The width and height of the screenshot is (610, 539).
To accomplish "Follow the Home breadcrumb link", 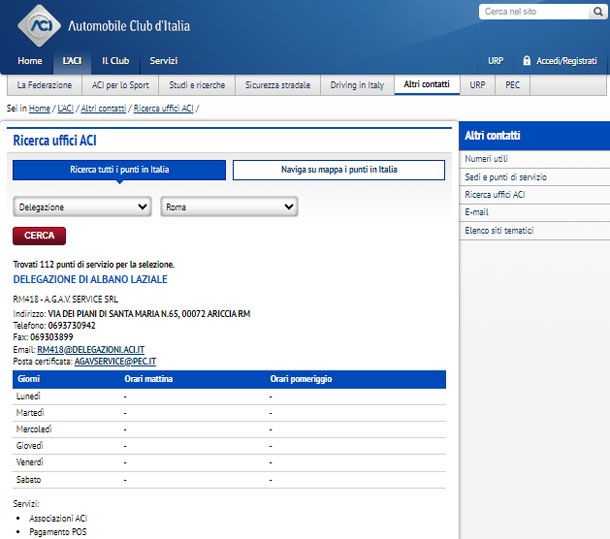I will click(40, 108).
